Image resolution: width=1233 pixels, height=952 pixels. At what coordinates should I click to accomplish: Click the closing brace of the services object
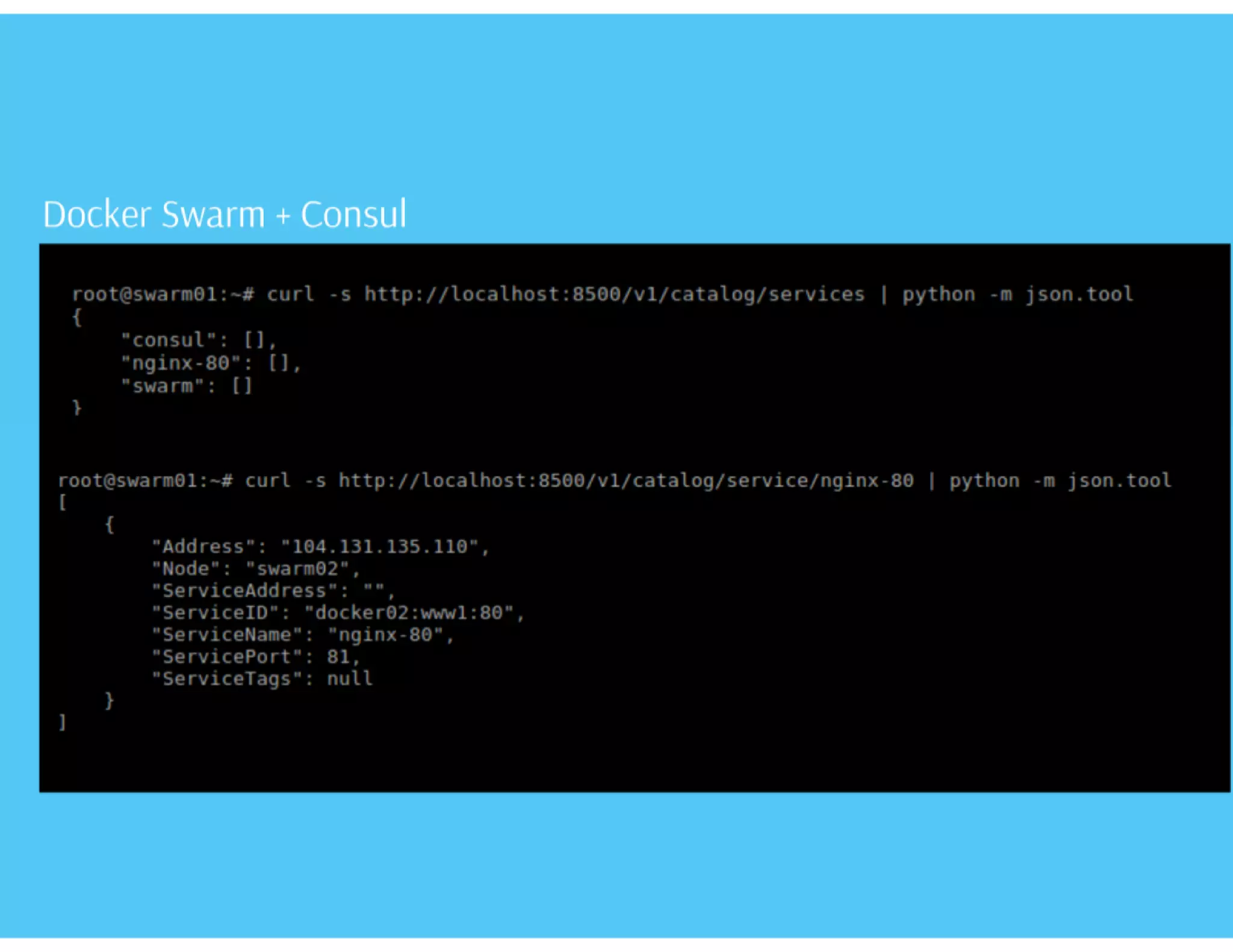(77, 408)
